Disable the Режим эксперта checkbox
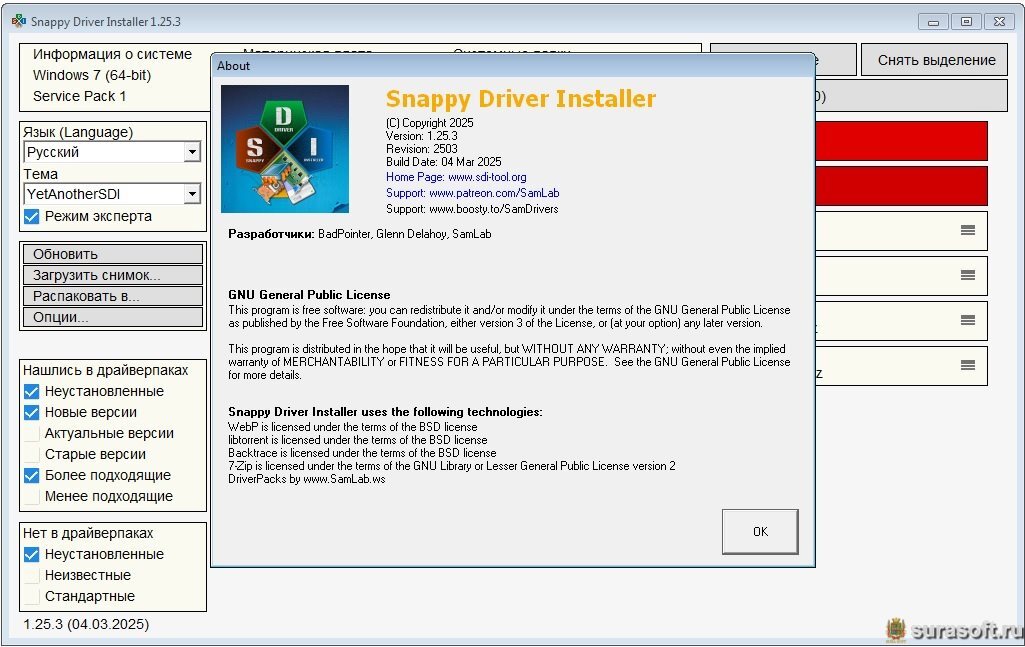Image resolution: width=1025 pixels, height=647 pixels. 31,216
